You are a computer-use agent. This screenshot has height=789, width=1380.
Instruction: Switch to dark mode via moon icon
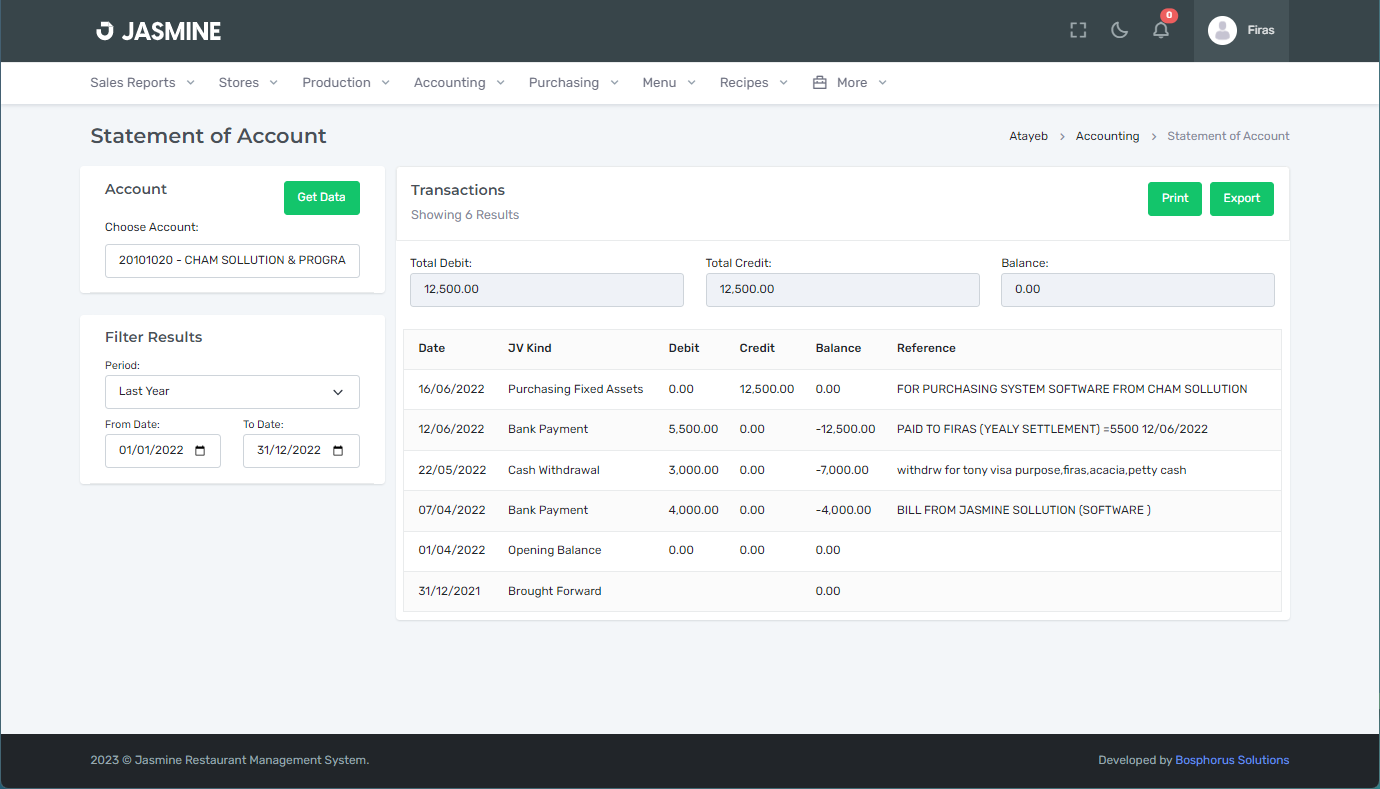coord(1120,30)
